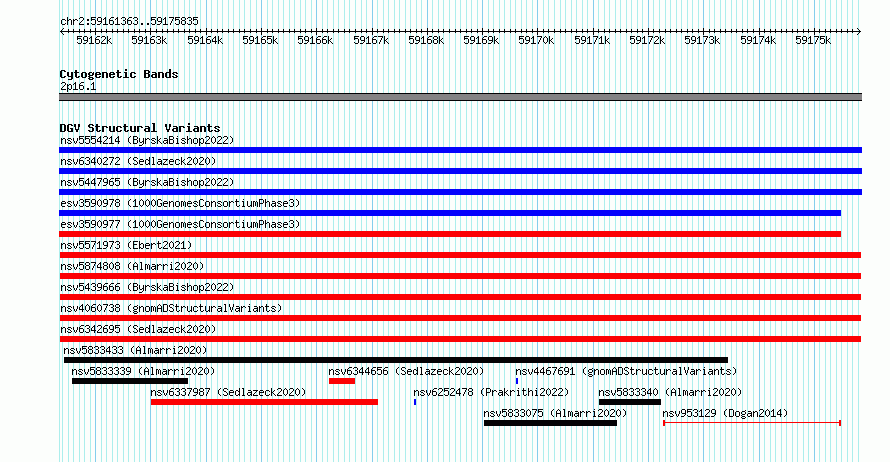Click the DGV Structural Variants track title
Image resolution: width=890 pixels, height=462 pixels.
[140, 128]
